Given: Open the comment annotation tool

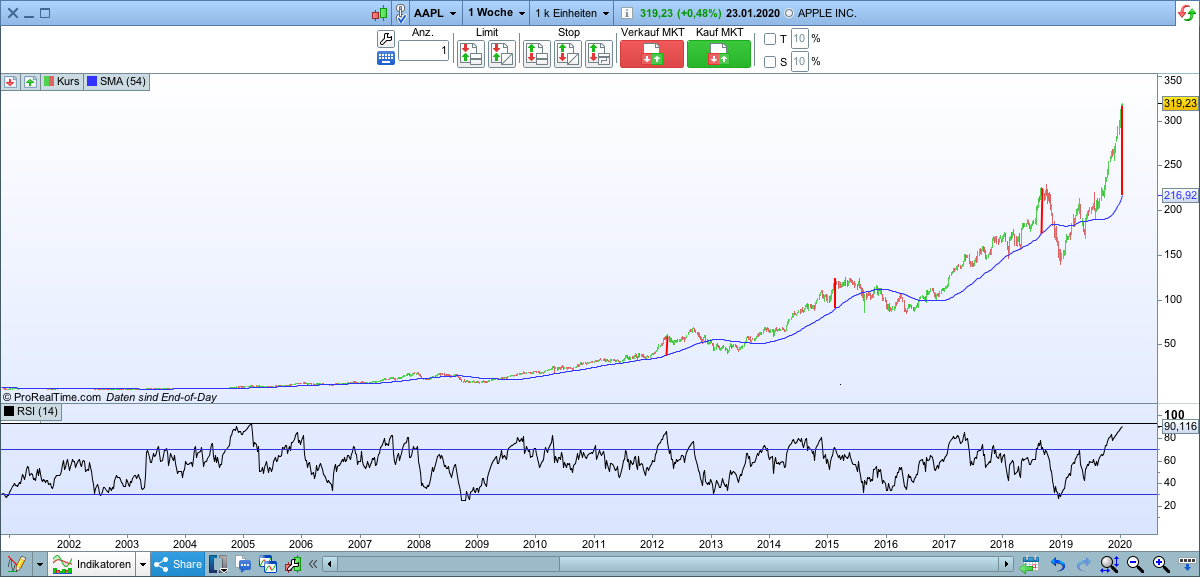Looking at the screenshot, I should [242, 564].
